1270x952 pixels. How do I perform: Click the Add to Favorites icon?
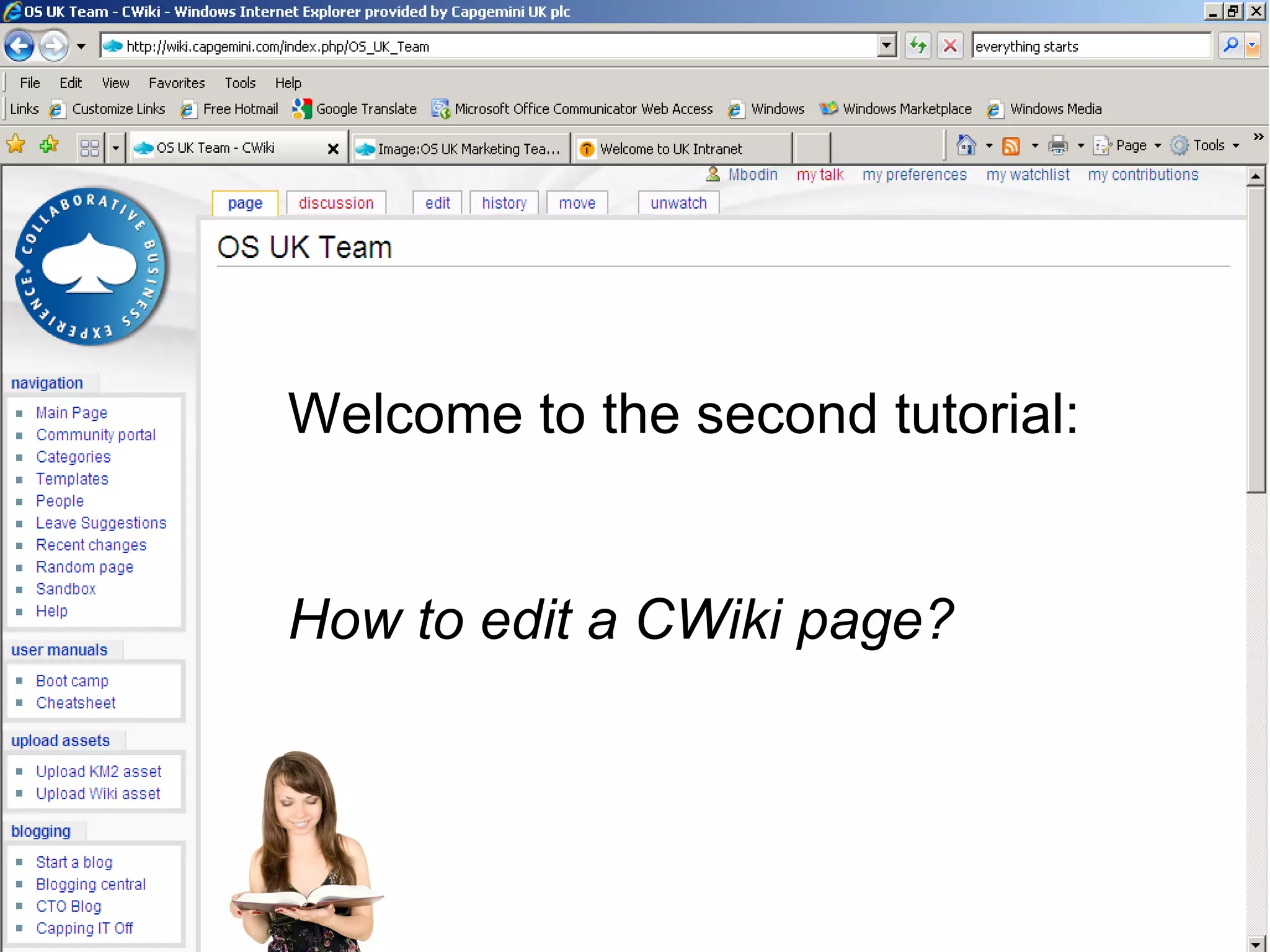[x=49, y=146]
